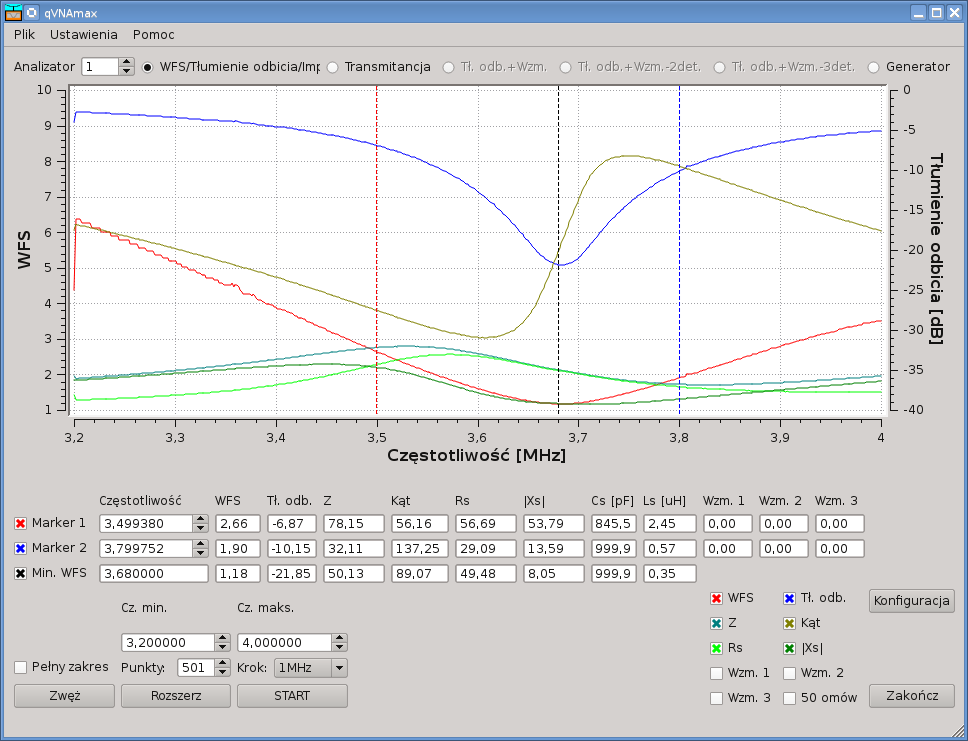
Task: Step Marker 1 frequency down
Action: point(200,528)
